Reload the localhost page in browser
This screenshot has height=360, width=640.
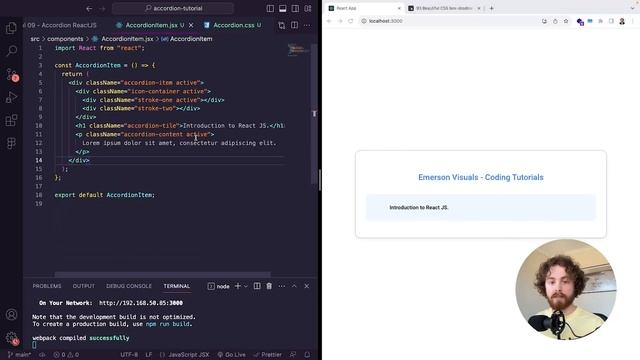351,21
